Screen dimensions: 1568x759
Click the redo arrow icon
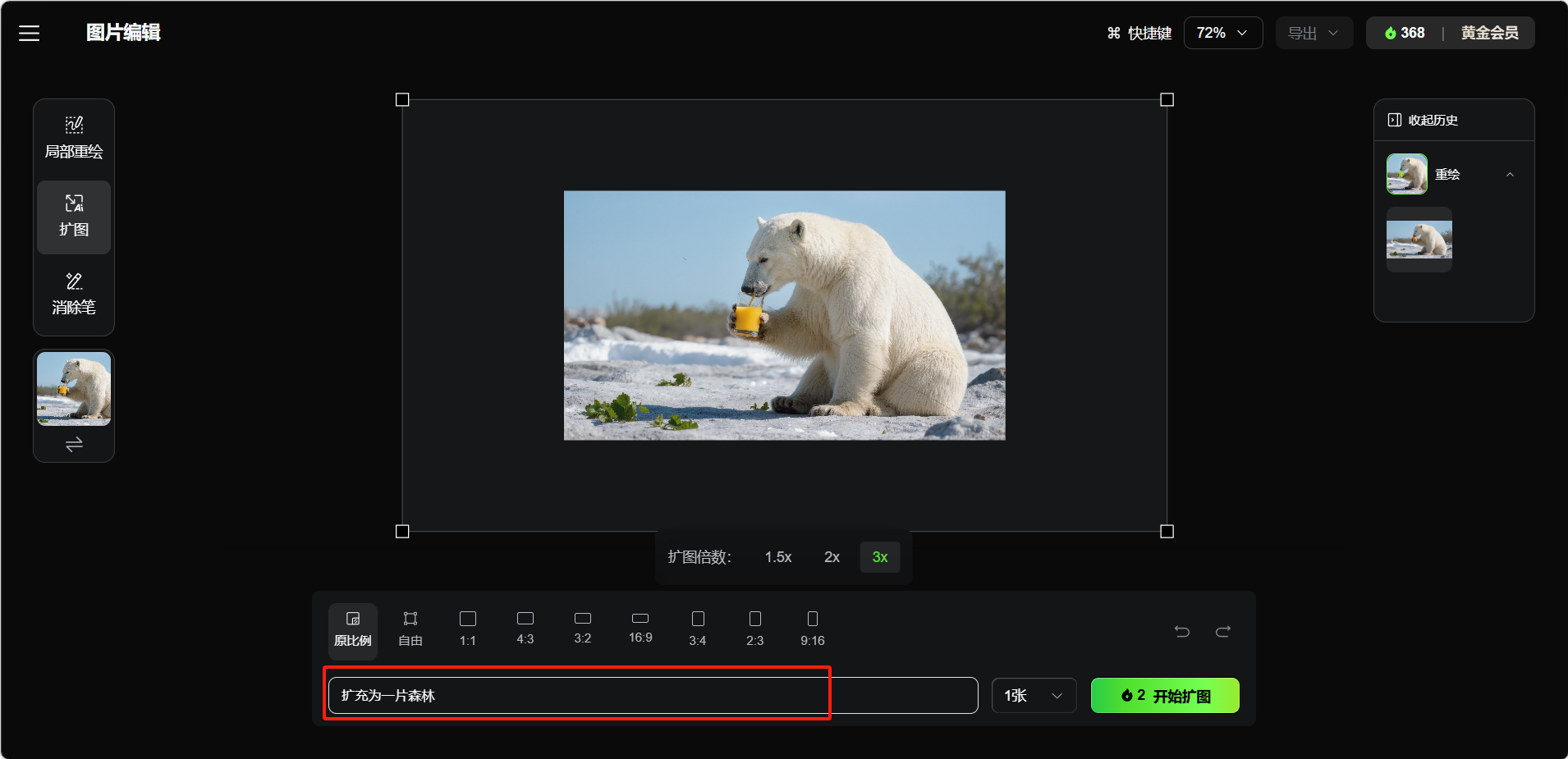pos(1223,631)
